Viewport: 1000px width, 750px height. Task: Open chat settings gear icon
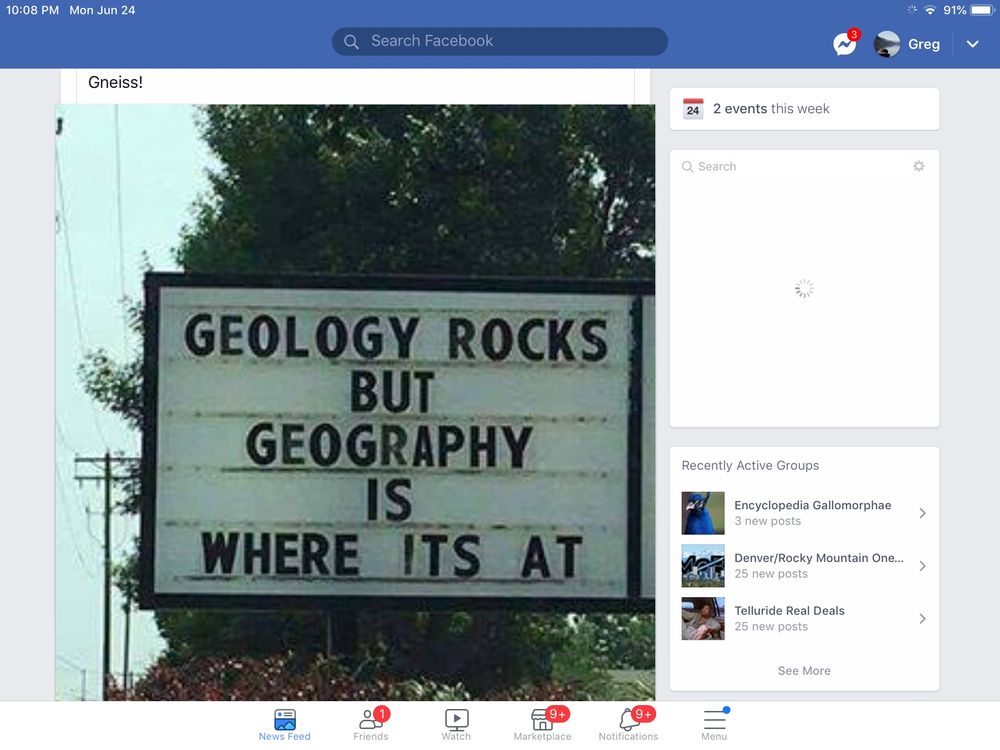coord(918,166)
